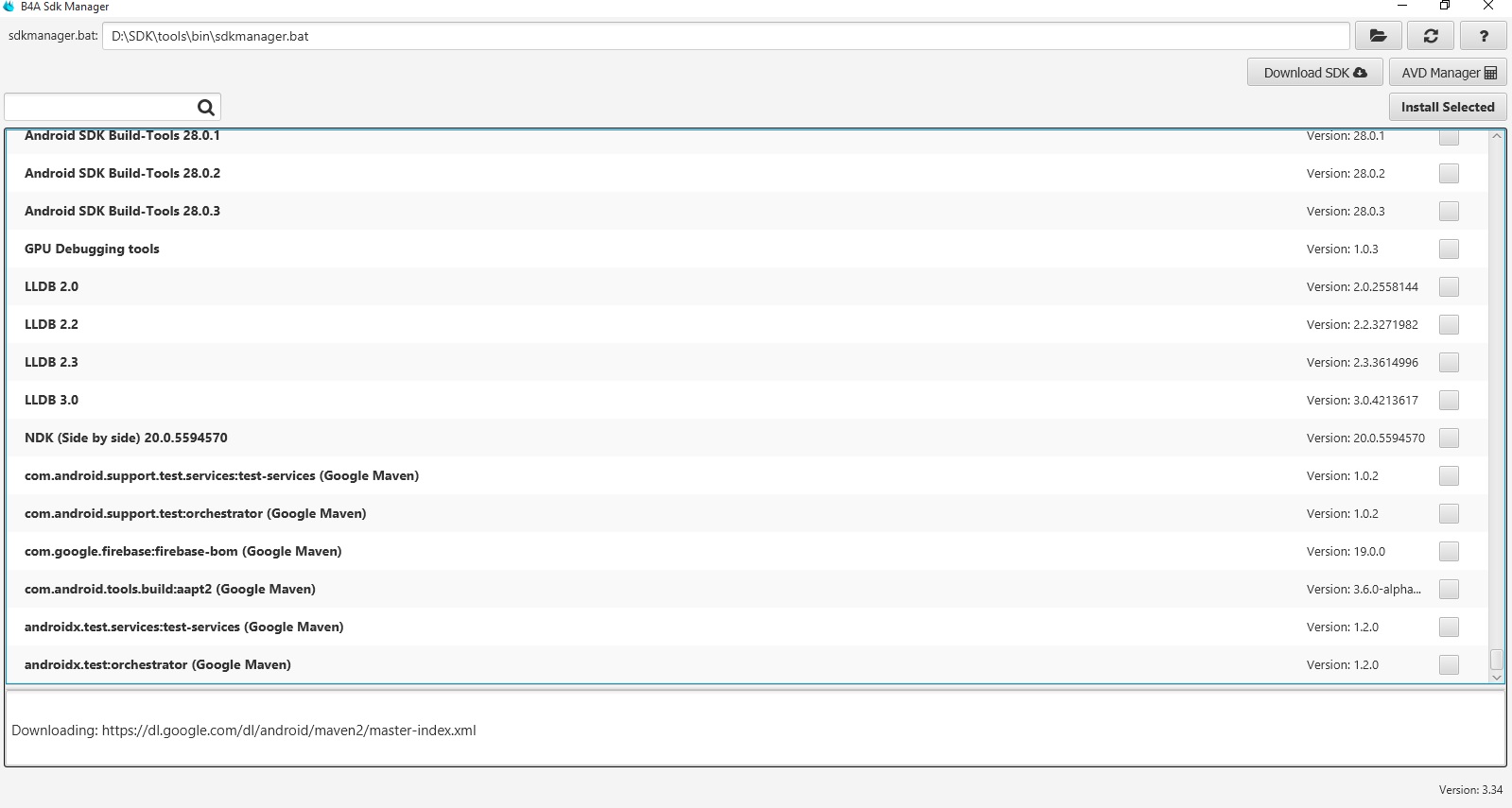The image size is (1512, 808).
Task: Click the refresh packages icon
Action: (1431, 36)
